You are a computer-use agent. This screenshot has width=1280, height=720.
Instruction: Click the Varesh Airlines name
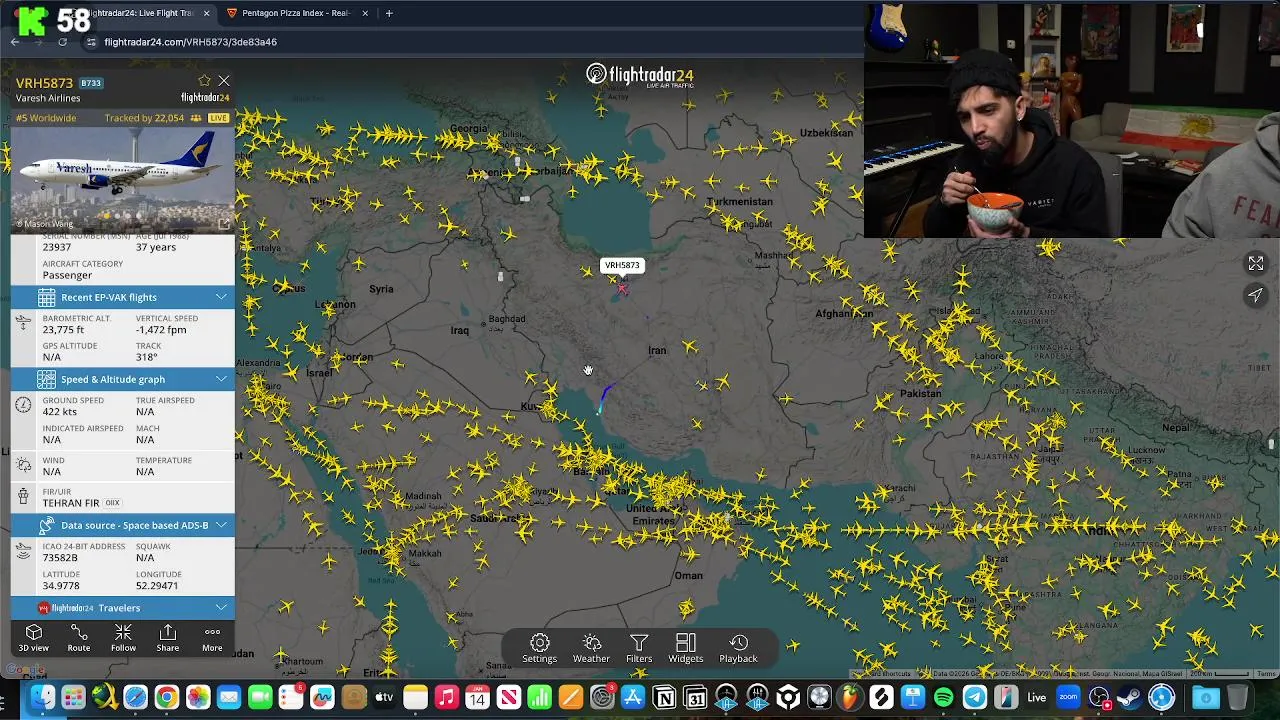48,98
